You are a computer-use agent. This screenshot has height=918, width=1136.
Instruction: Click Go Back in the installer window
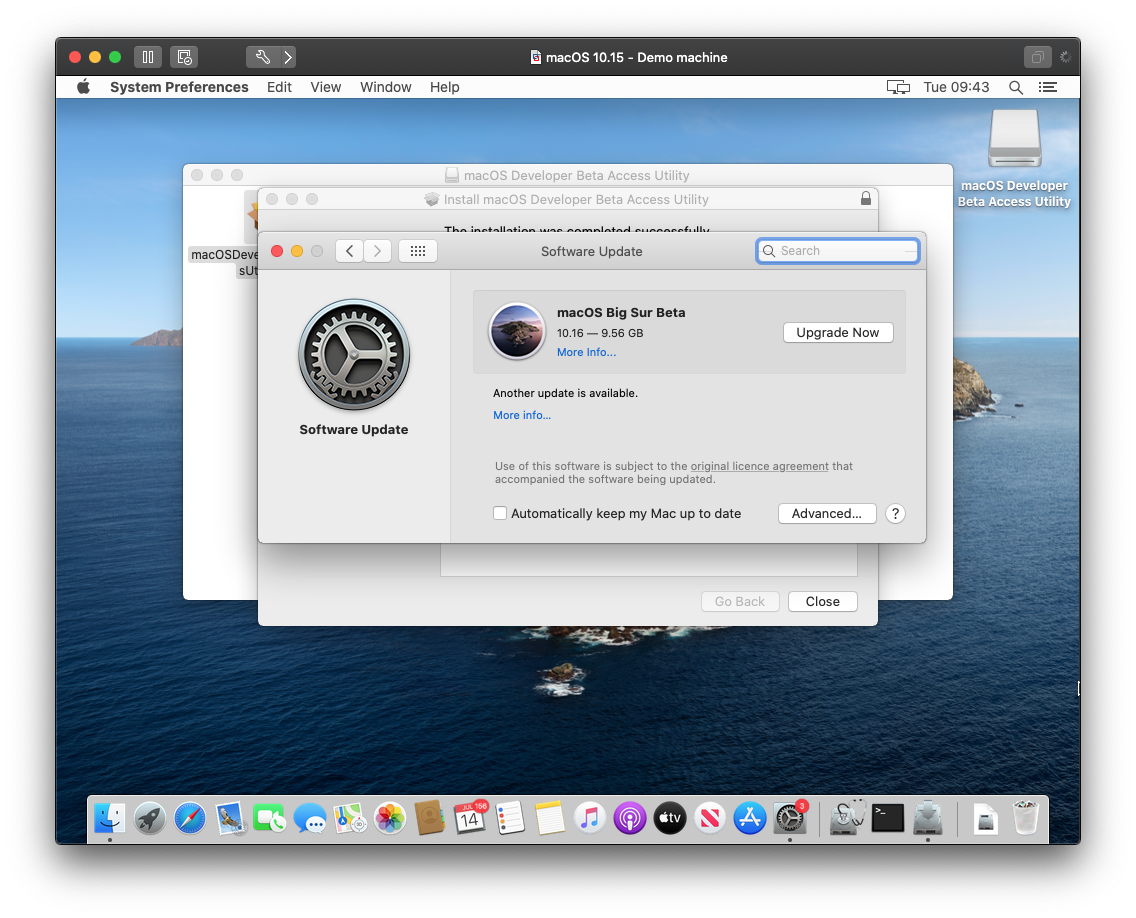740,601
